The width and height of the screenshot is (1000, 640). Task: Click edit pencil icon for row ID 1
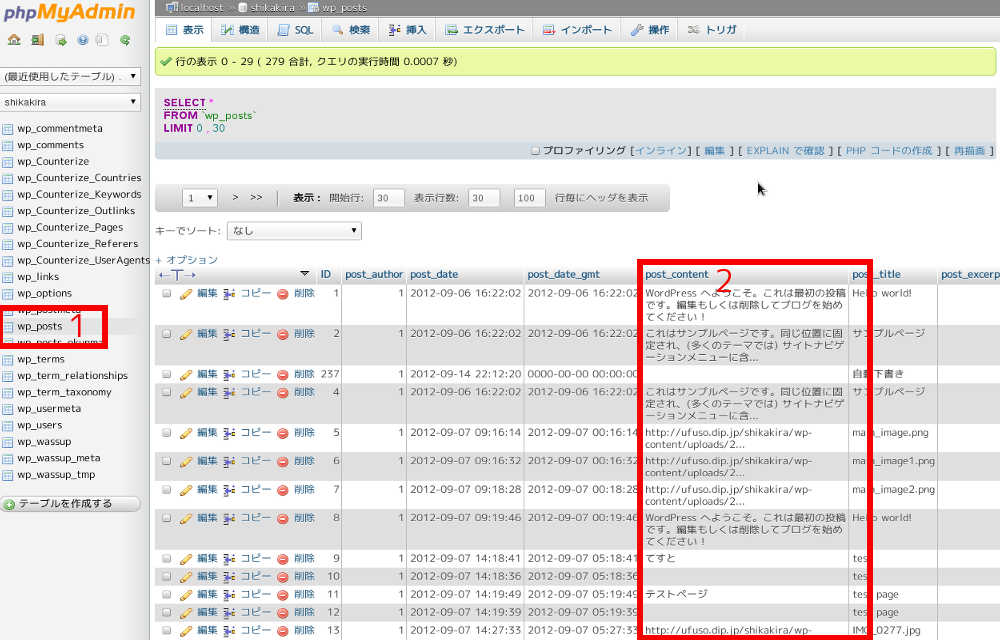[x=185, y=294]
